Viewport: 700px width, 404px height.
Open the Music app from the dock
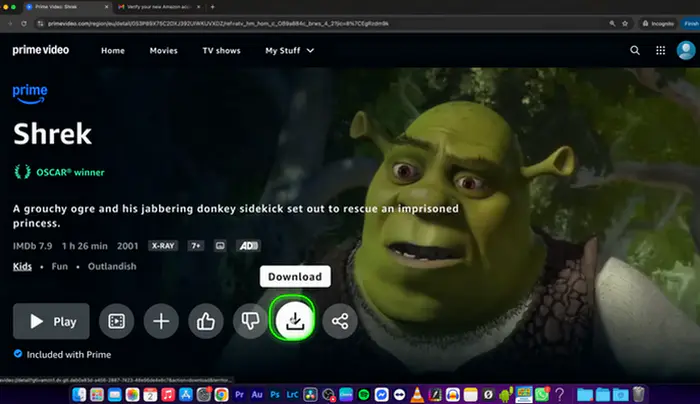(x=168, y=395)
